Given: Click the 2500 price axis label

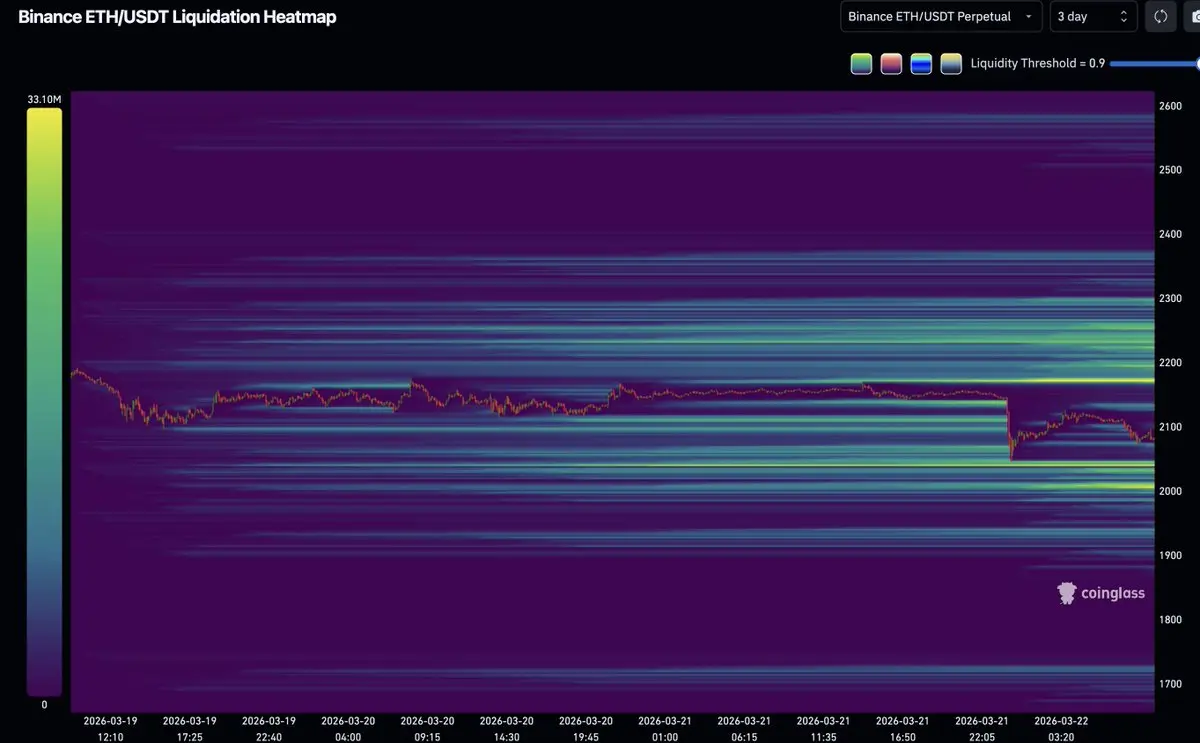Looking at the screenshot, I should [1170, 170].
